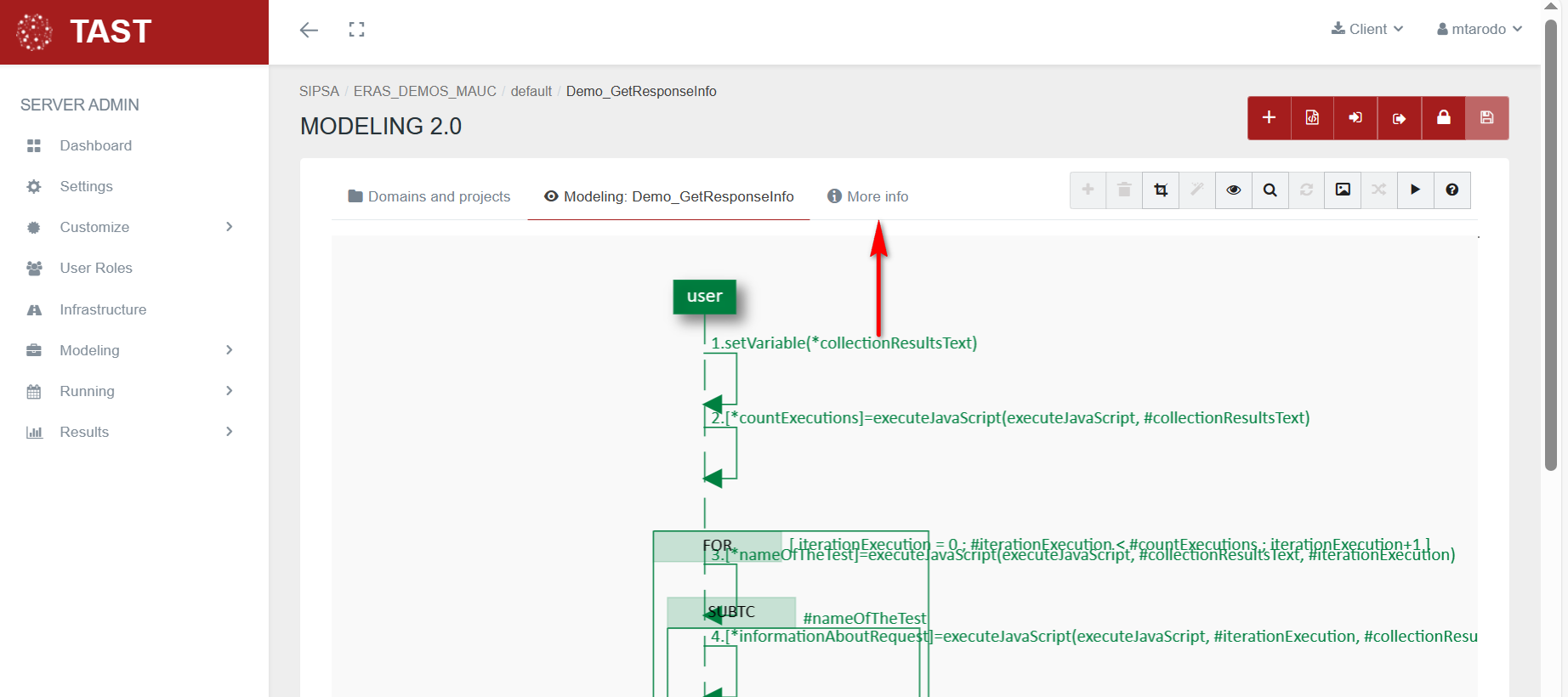Toggle the red lock button
This screenshot has width=1568, height=697.
pos(1443,118)
